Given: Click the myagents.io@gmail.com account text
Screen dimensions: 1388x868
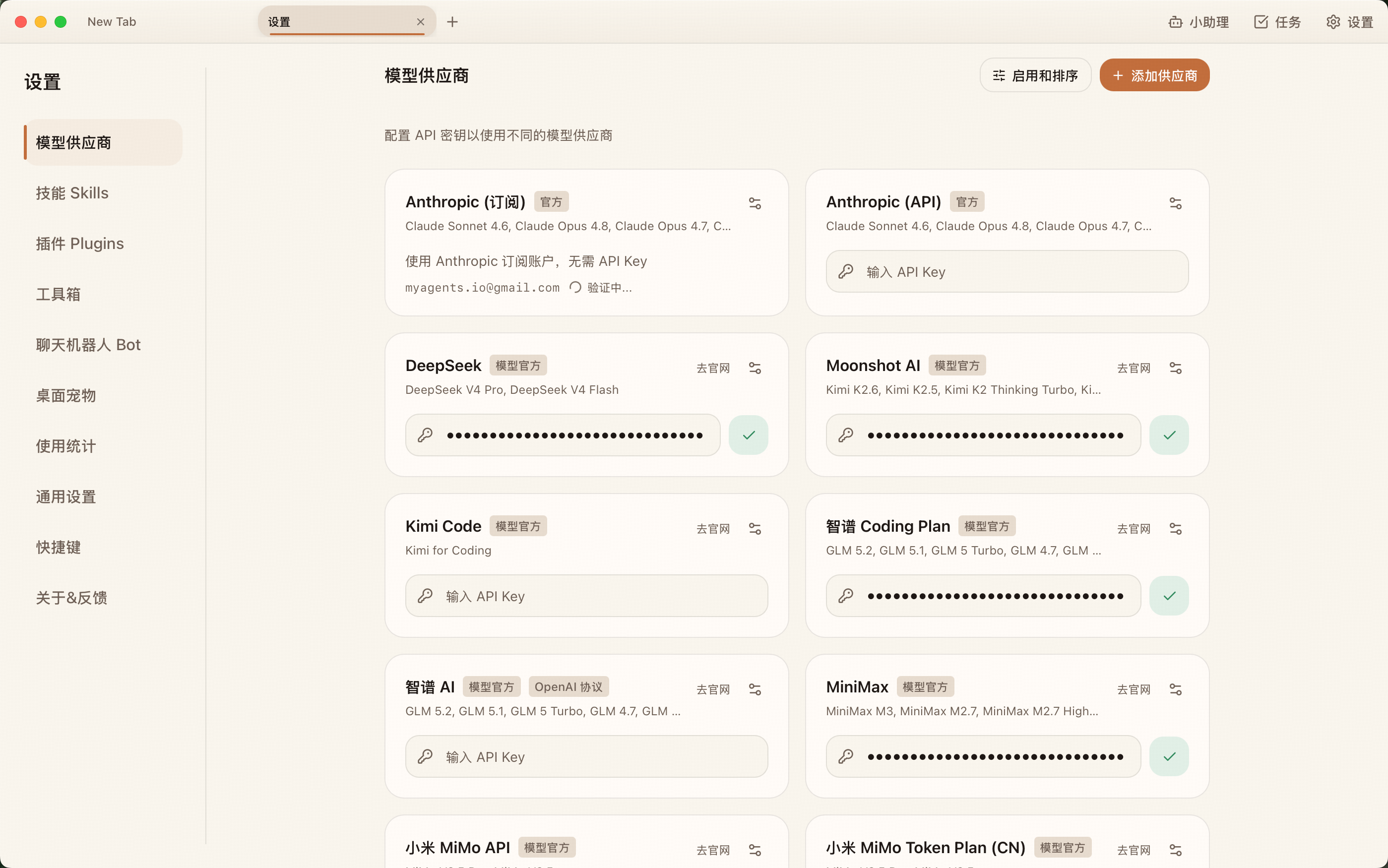Looking at the screenshot, I should (482, 288).
